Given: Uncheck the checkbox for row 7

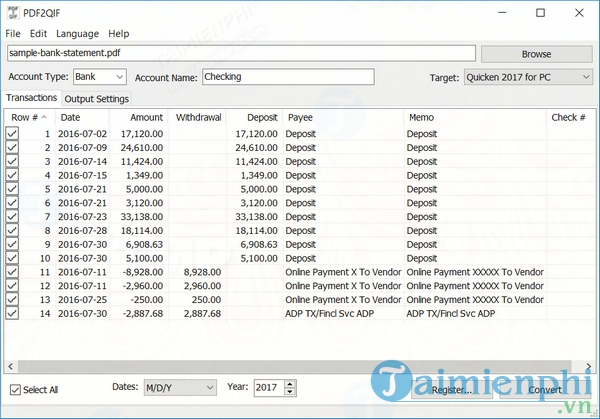Looking at the screenshot, I should (12, 217).
